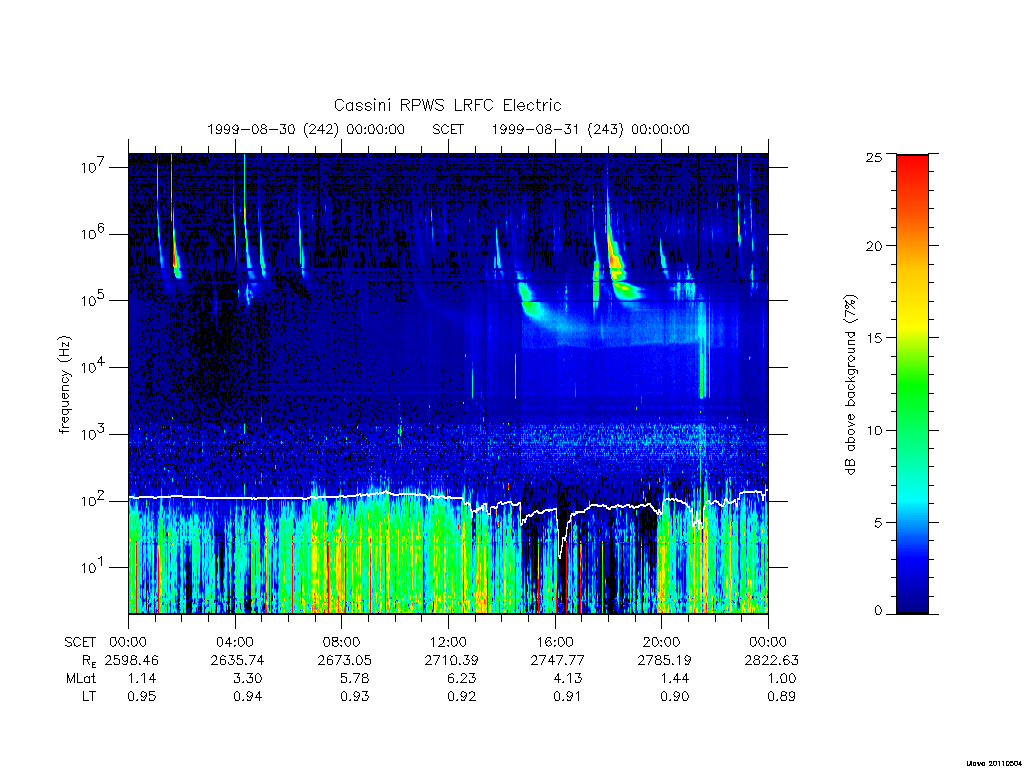Image resolution: width=1024 pixels, height=768 pixels.
Task: Click the 'RE' row label
Action: coord(88,660)
